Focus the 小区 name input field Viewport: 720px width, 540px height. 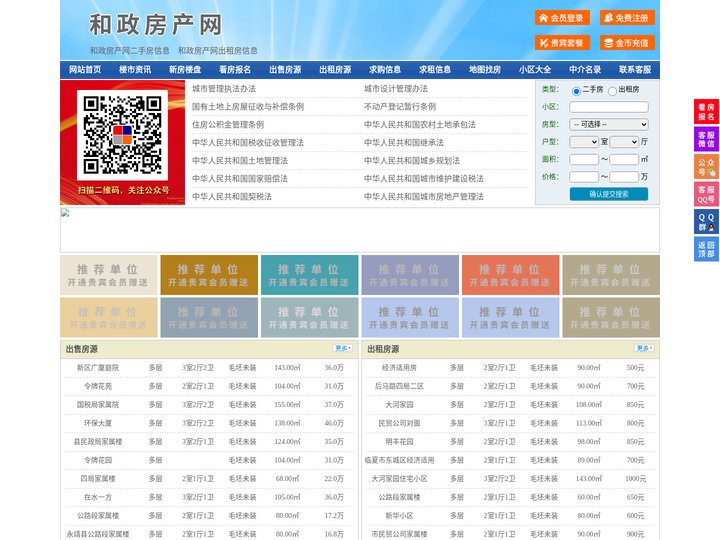(x=609, y=107)
